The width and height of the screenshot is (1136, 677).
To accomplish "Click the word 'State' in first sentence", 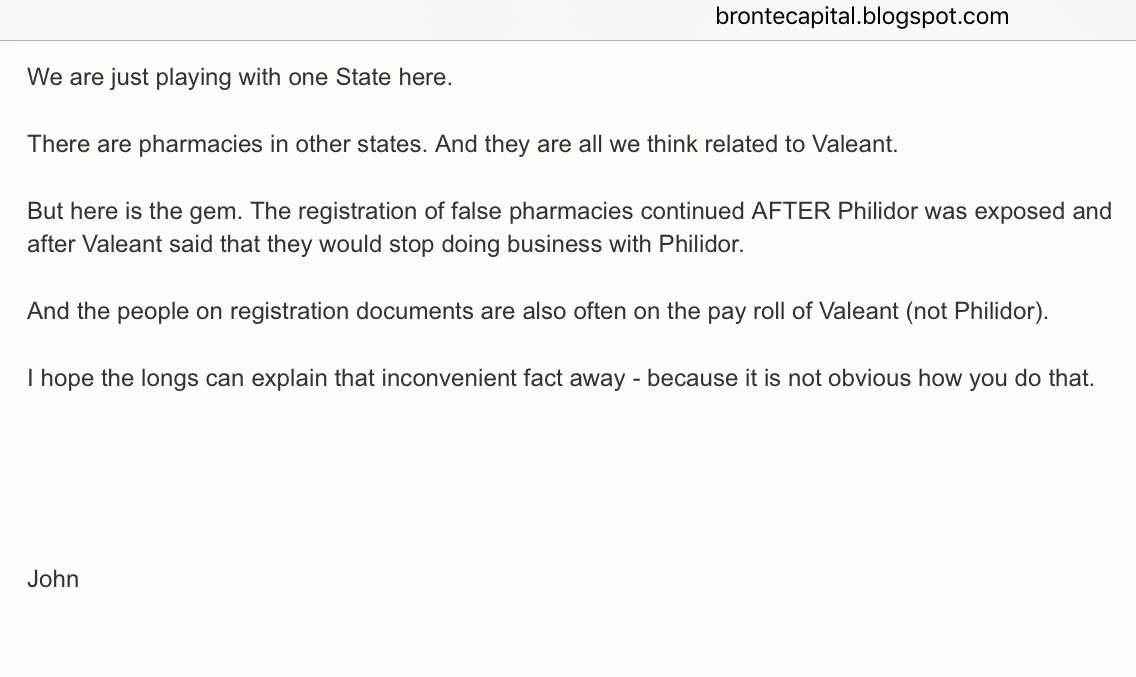I will (363, 77).
